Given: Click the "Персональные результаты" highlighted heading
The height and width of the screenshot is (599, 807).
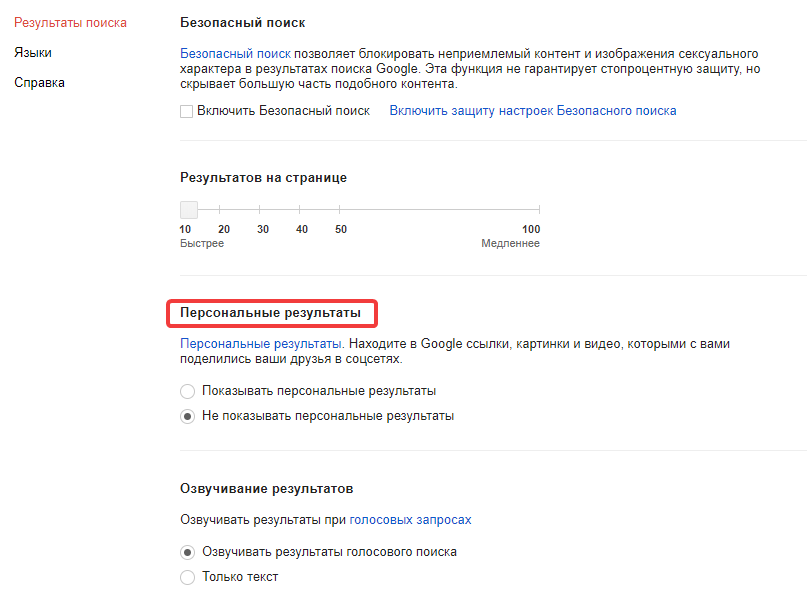Looking at the screenshot, I should (270, 313).
